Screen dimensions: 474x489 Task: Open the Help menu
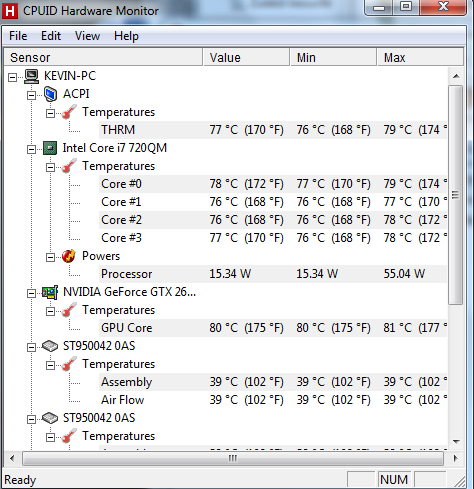(126, 36)
